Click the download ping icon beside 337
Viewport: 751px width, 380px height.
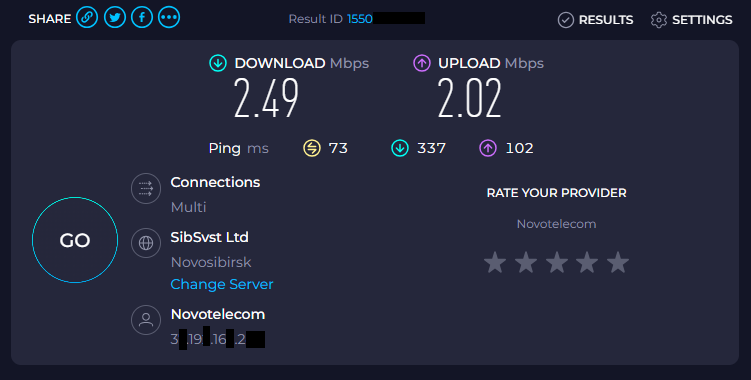tap(400, 149)
